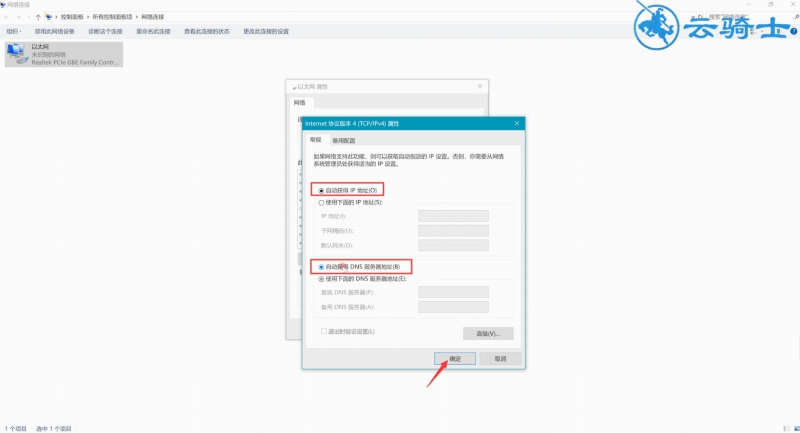
Task: Tick the 退出时验证设置 checkbox
Action: (324, 331)
